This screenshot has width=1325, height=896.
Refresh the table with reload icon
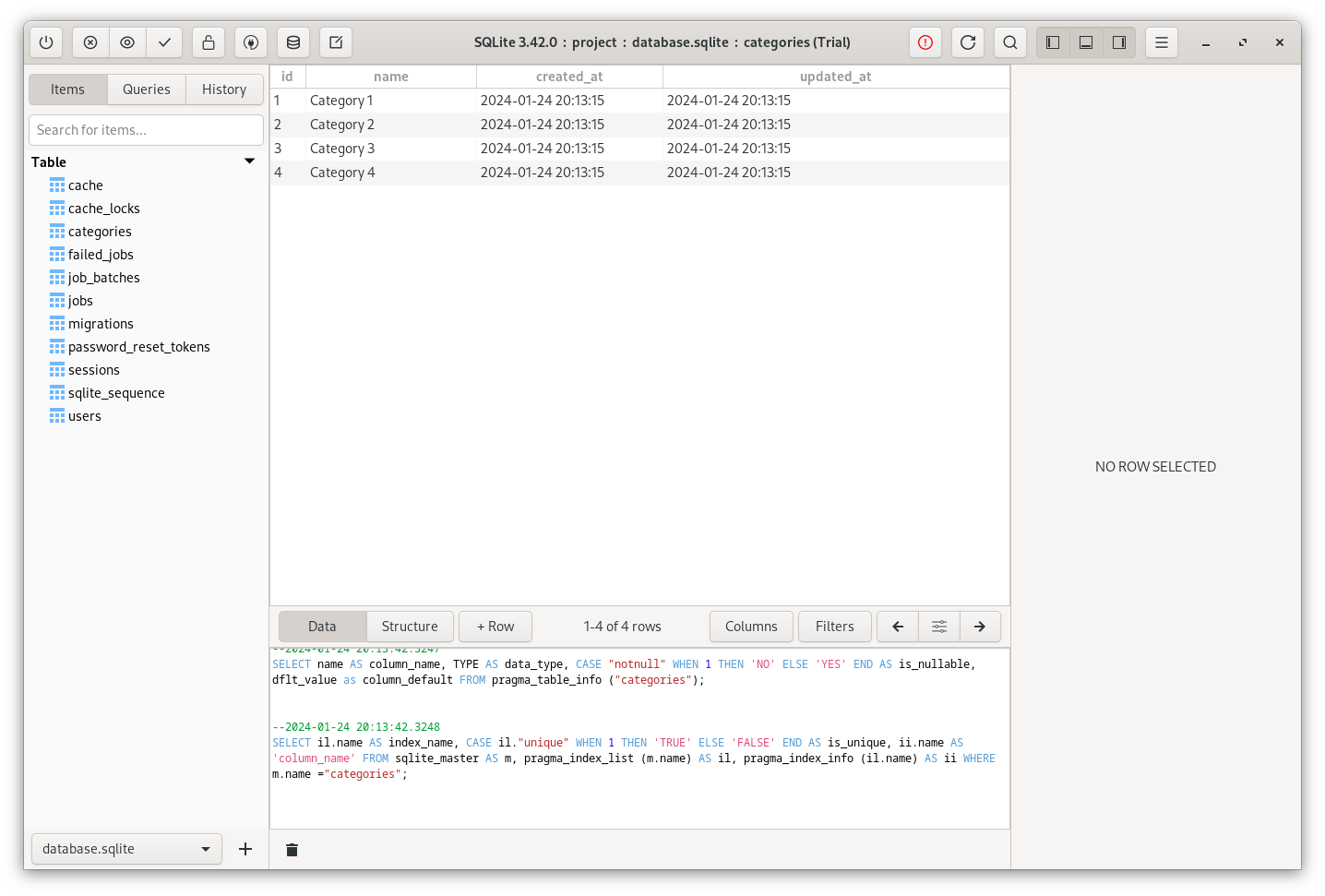tap(968, 42)
